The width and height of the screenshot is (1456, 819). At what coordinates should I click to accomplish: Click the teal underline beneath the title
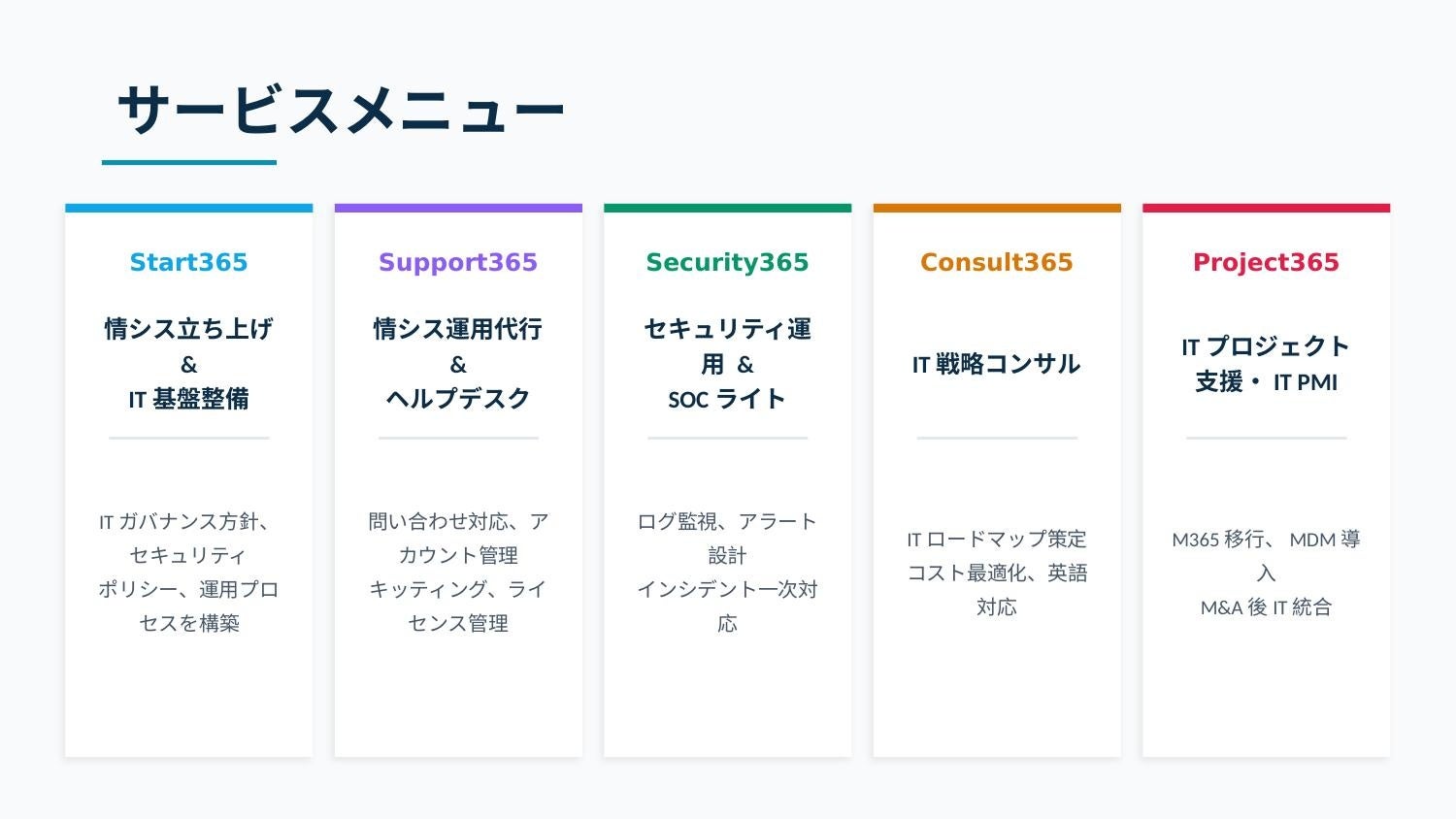pos(189,163)
